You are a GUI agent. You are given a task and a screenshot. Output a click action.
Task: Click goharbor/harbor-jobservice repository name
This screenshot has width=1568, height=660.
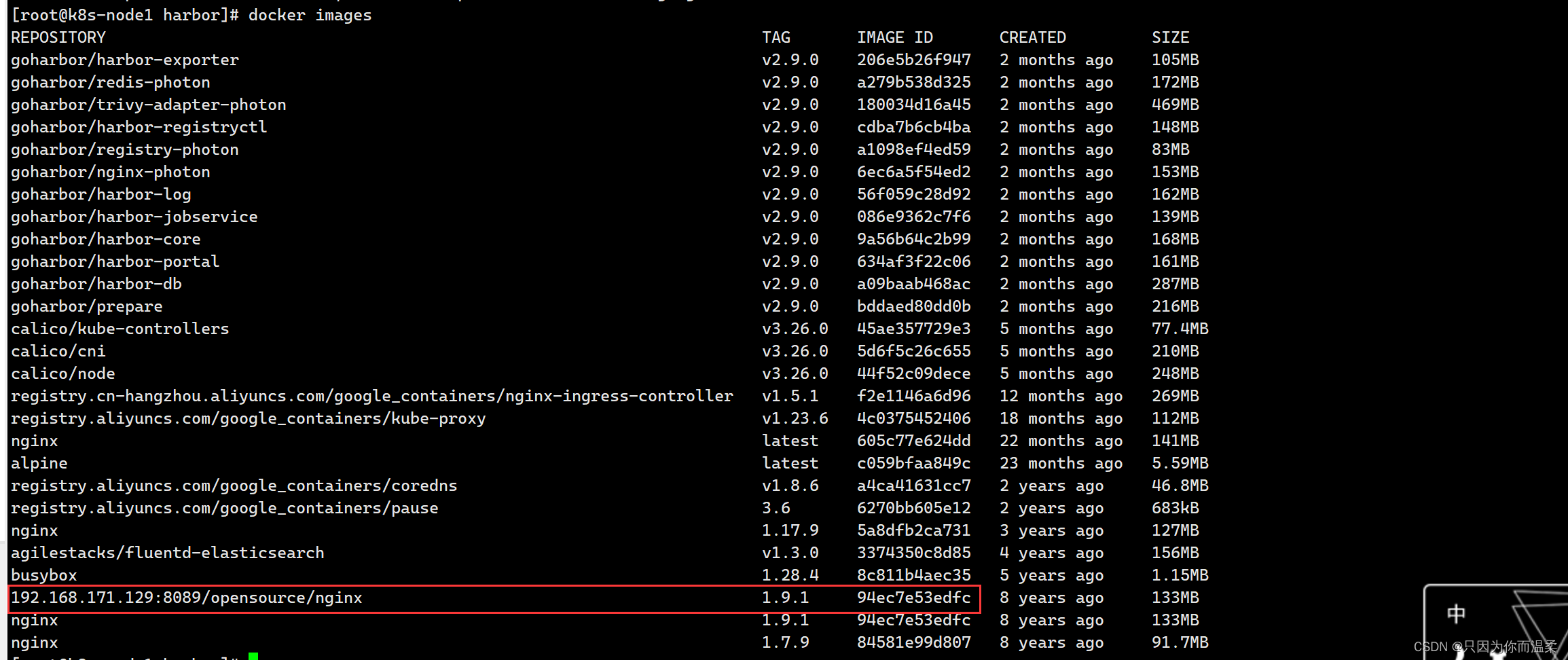[x=134, y=217]
